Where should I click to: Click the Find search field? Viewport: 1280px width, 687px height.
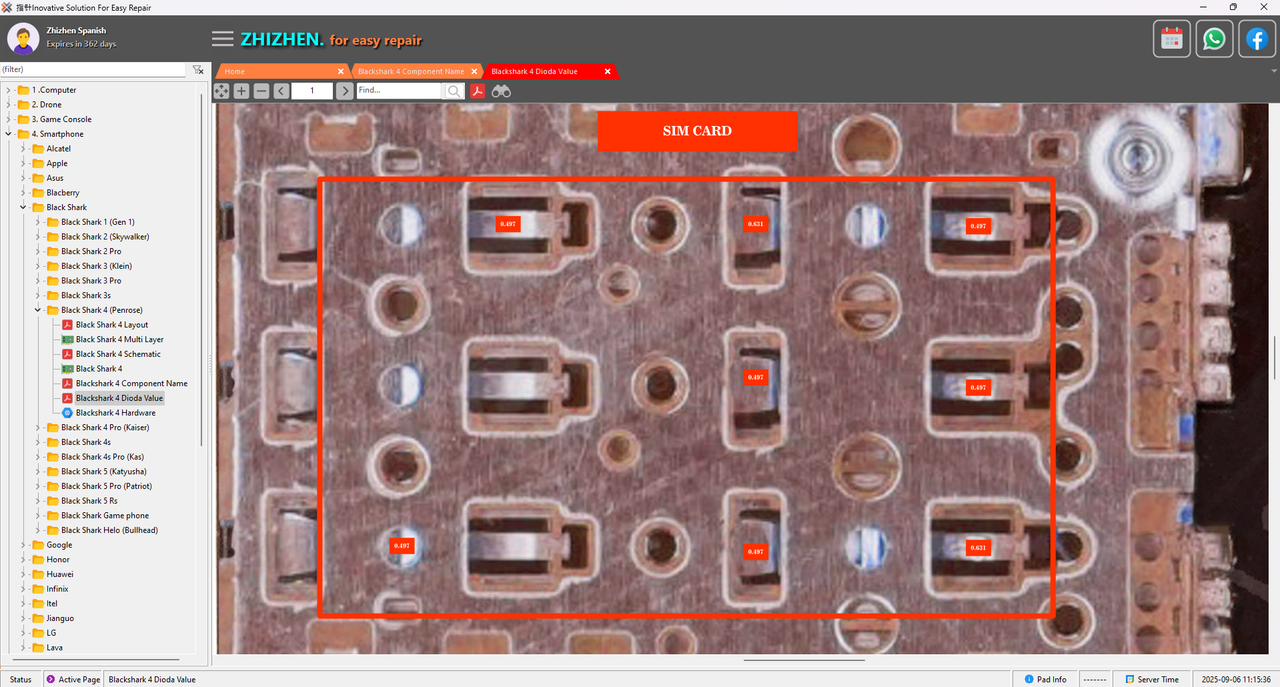[x=399, y=91]
